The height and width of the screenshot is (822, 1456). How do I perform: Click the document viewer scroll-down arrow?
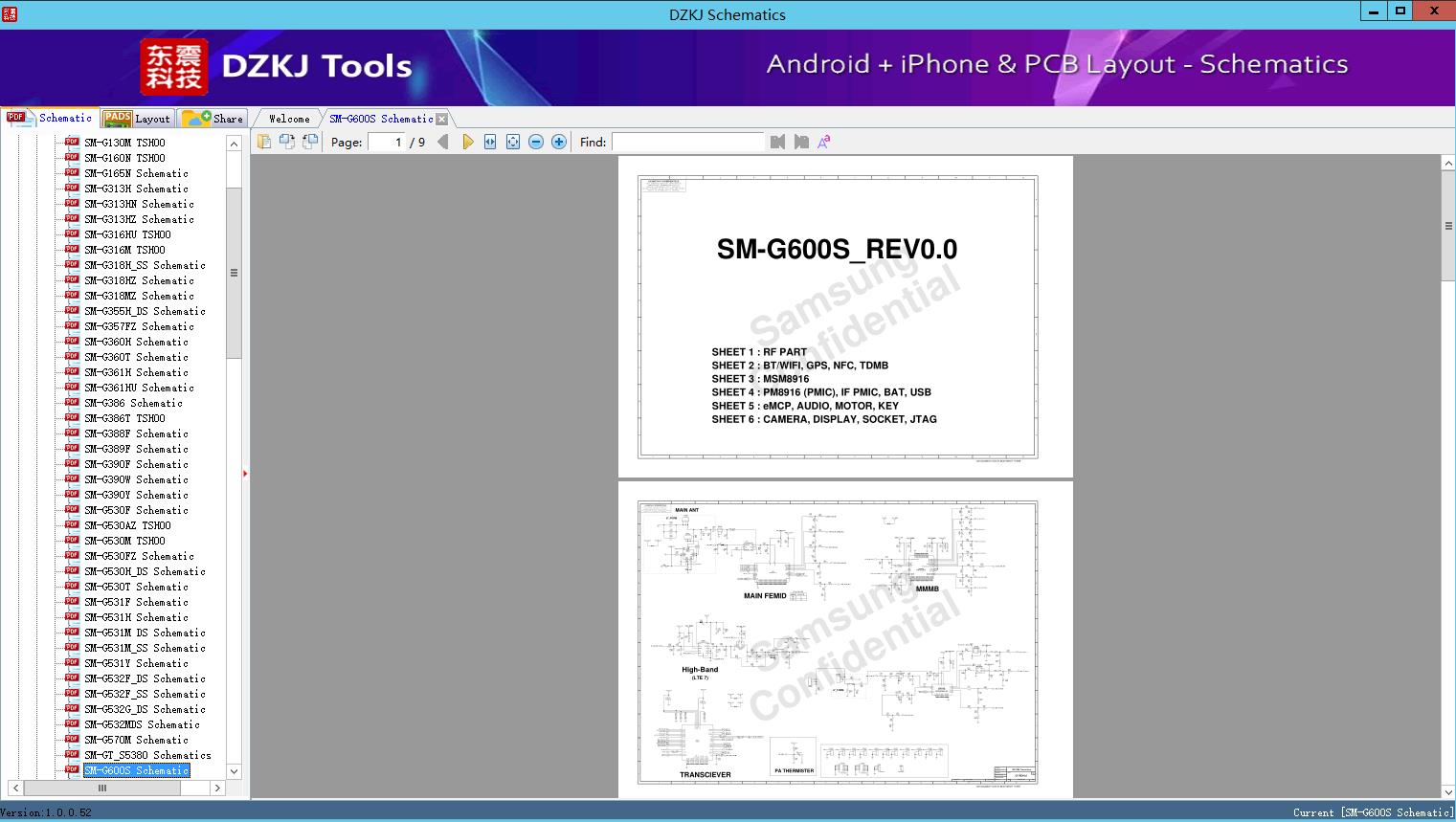pyautogui.click(x=1448, y=790)
